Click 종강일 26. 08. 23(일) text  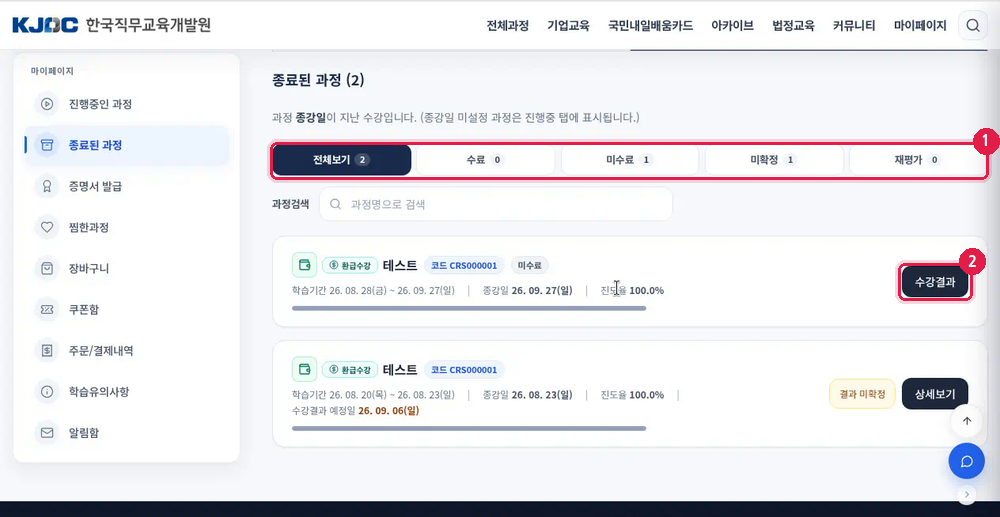[x=527, y=395]
